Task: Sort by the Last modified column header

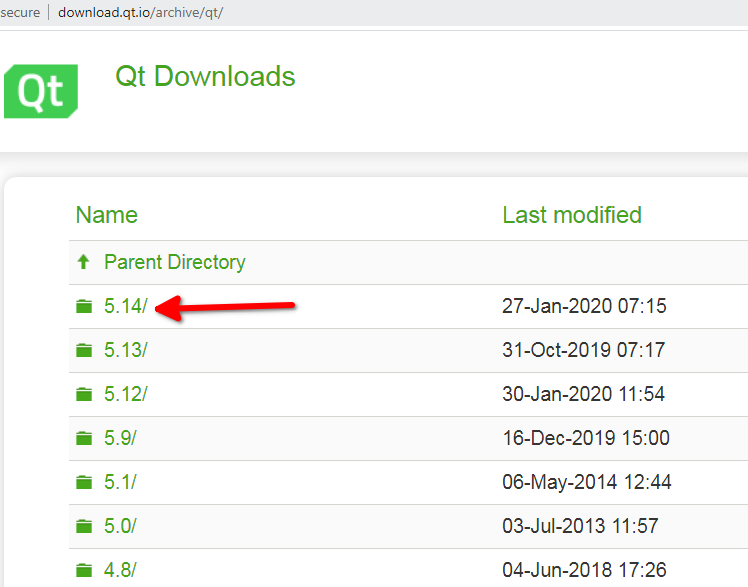Action: coord(572,215)
